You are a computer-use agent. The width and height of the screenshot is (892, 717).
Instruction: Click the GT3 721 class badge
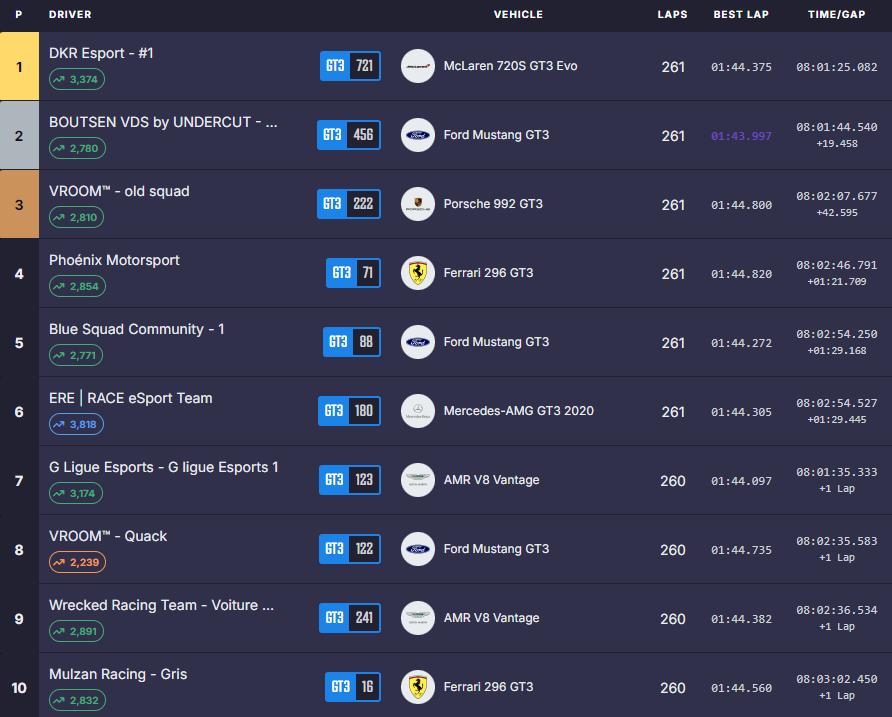point(350,66)
